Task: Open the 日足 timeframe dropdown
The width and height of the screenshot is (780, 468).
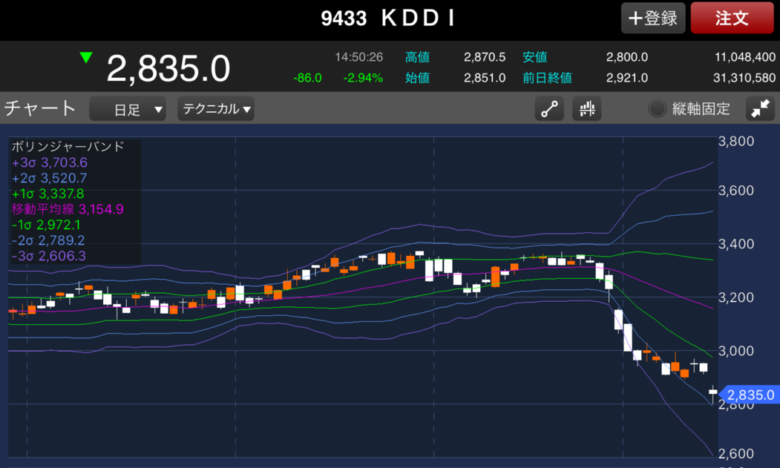Action: pos(127,109)
